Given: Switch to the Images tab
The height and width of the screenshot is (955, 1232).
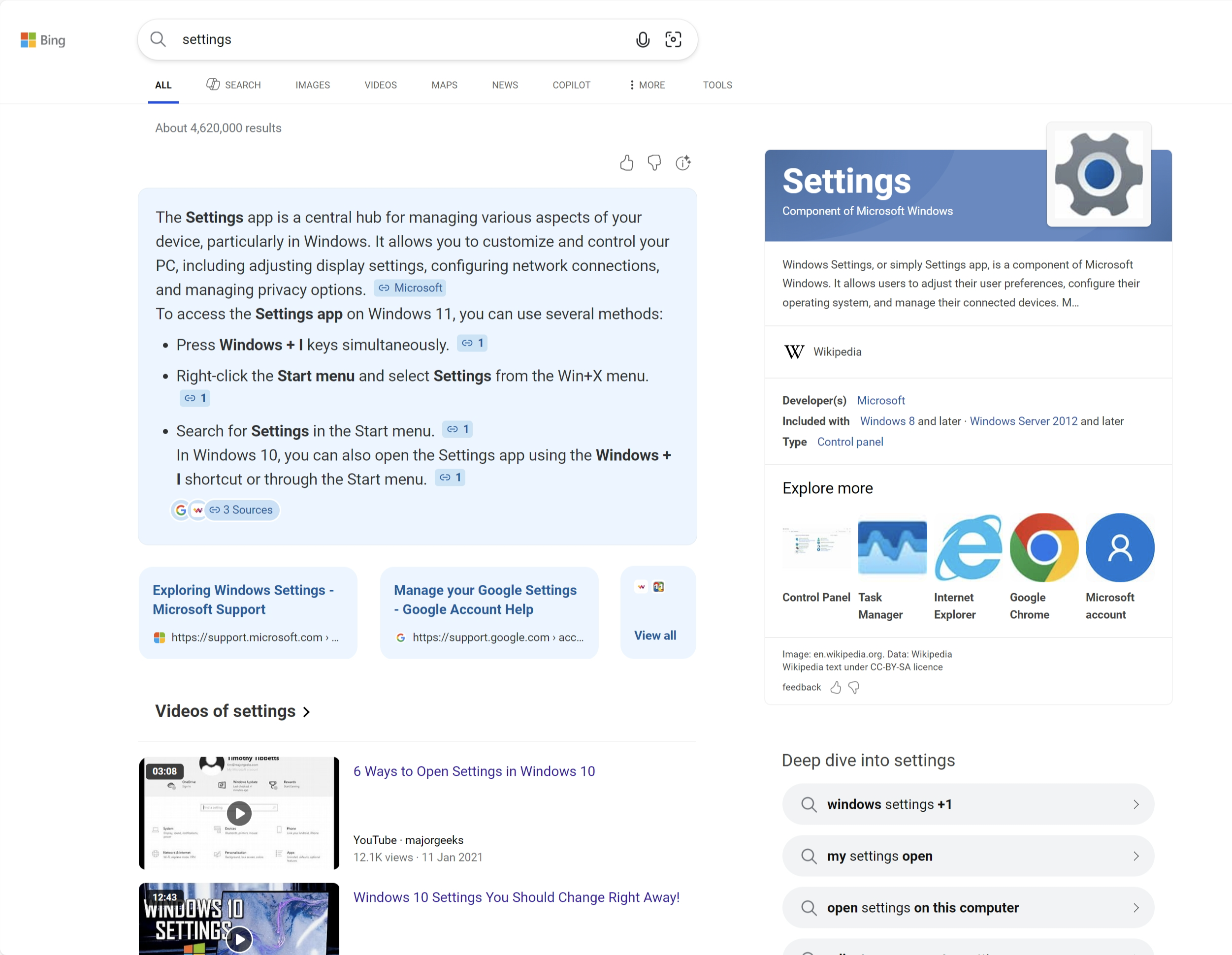Looking at the screenshot, I should point(313,85).
